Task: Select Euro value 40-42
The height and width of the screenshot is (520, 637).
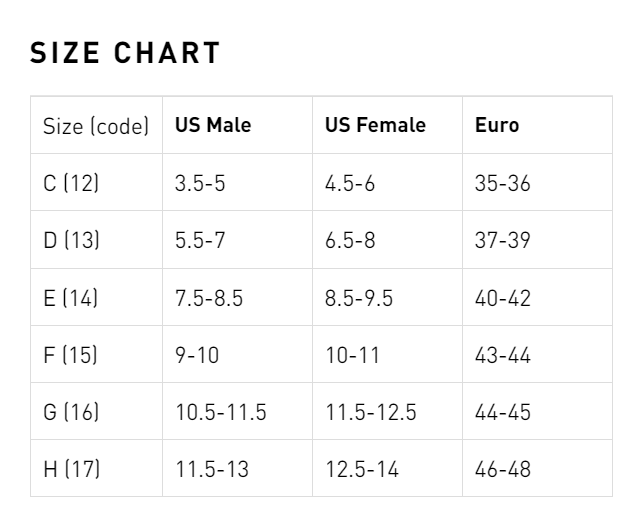Action: [x=503, y=298]
